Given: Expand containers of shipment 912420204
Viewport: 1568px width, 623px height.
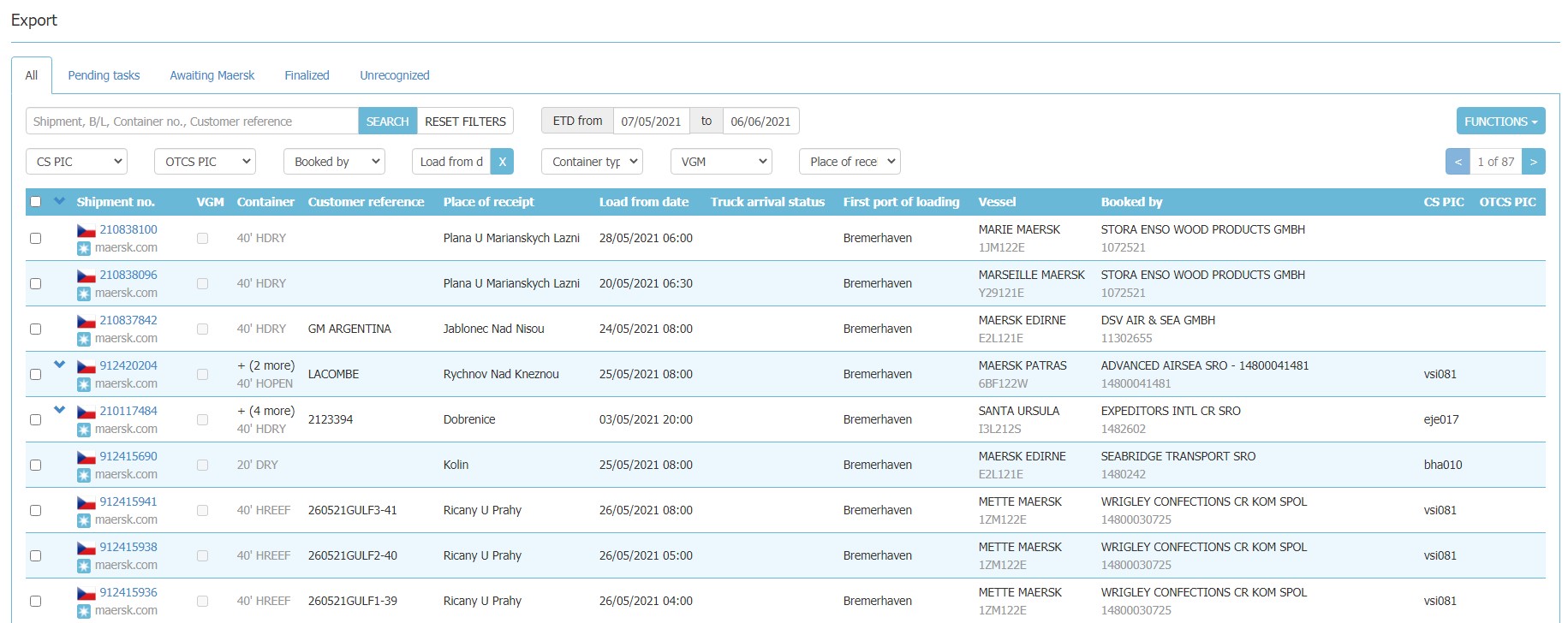Looking at the screenshot, I should click(59, 365).
